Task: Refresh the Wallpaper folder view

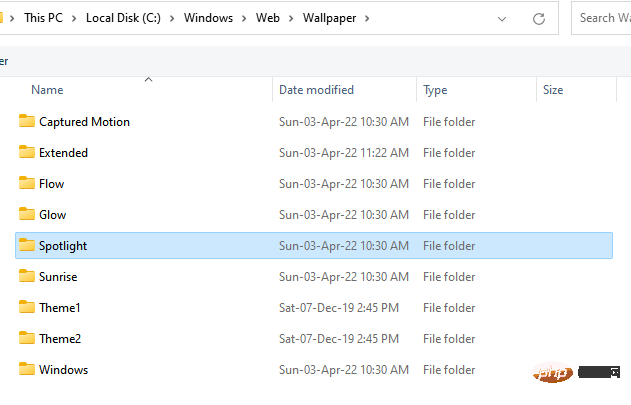Action: [539, 19]
